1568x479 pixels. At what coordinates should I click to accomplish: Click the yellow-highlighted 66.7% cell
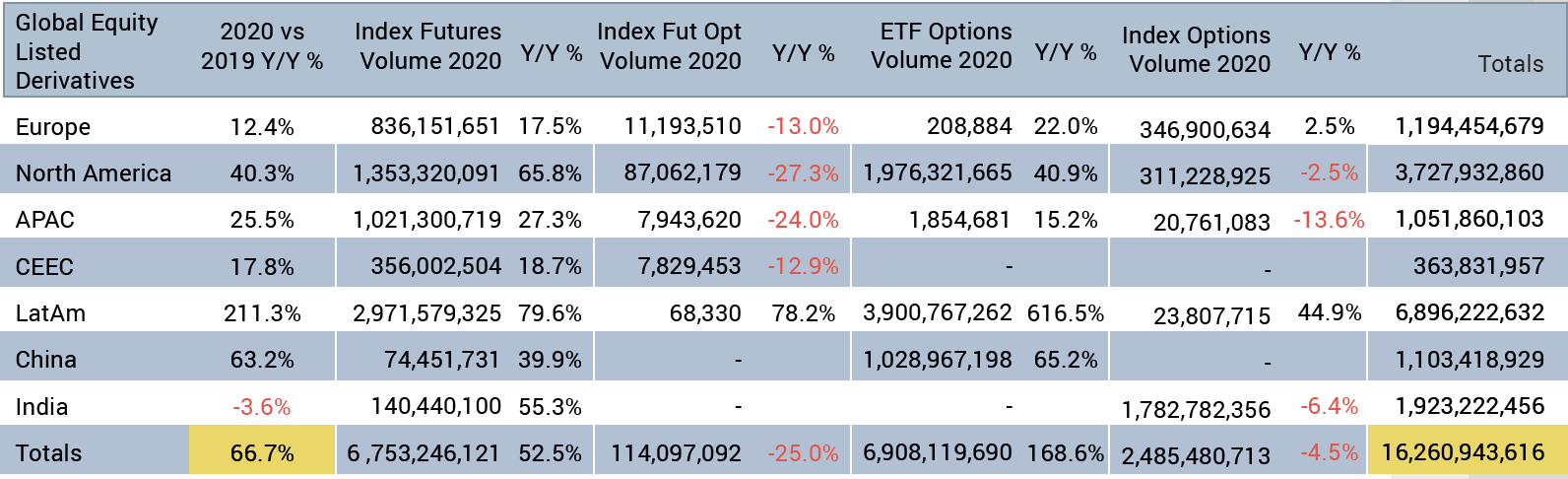[x=262, y=453]
